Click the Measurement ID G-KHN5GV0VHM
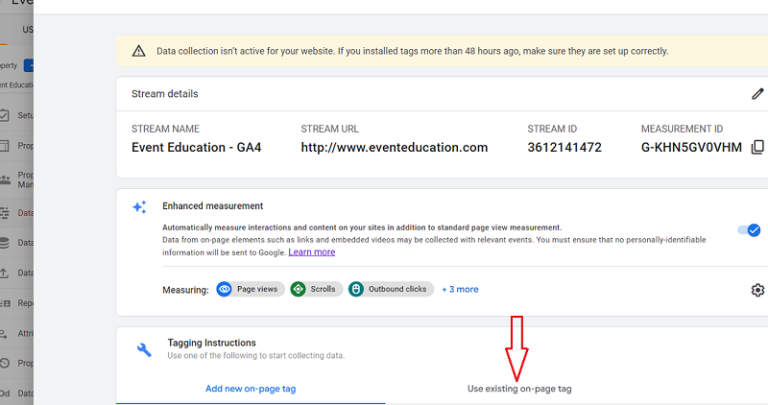The height and width of the screenshot is (405, 768). click(x=691, y=147)
